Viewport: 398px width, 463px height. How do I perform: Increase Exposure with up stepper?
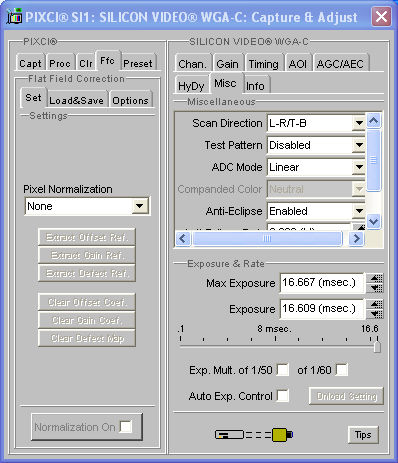pyautogui.click(x=375, y=304)
